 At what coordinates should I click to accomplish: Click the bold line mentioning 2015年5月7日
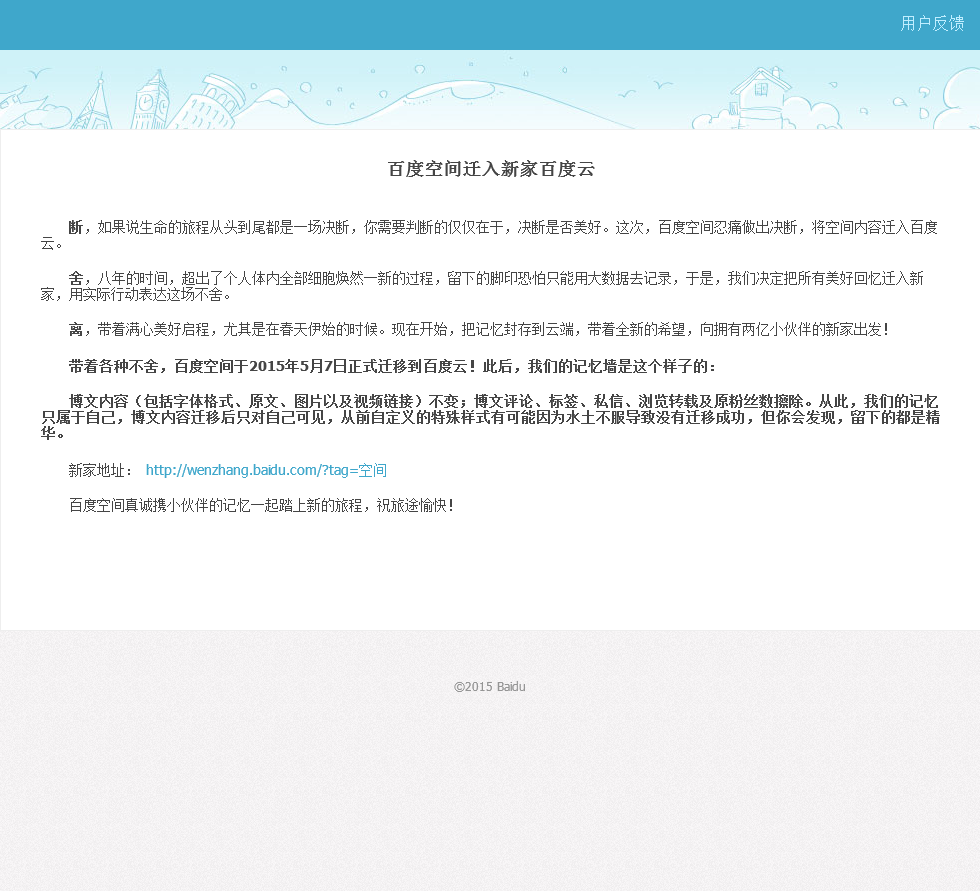(392, 366)
